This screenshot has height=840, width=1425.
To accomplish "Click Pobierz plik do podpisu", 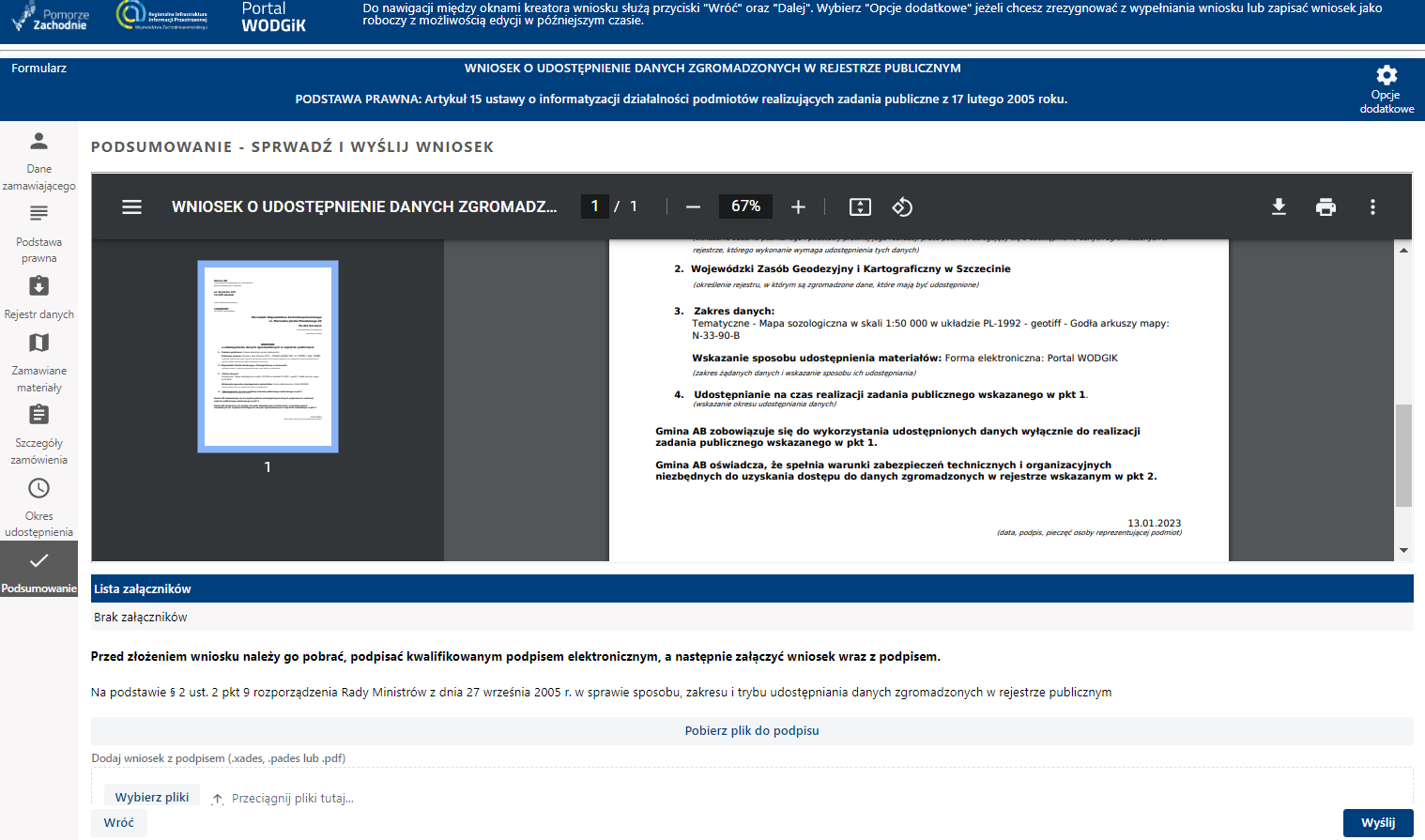I will [750, 729].
